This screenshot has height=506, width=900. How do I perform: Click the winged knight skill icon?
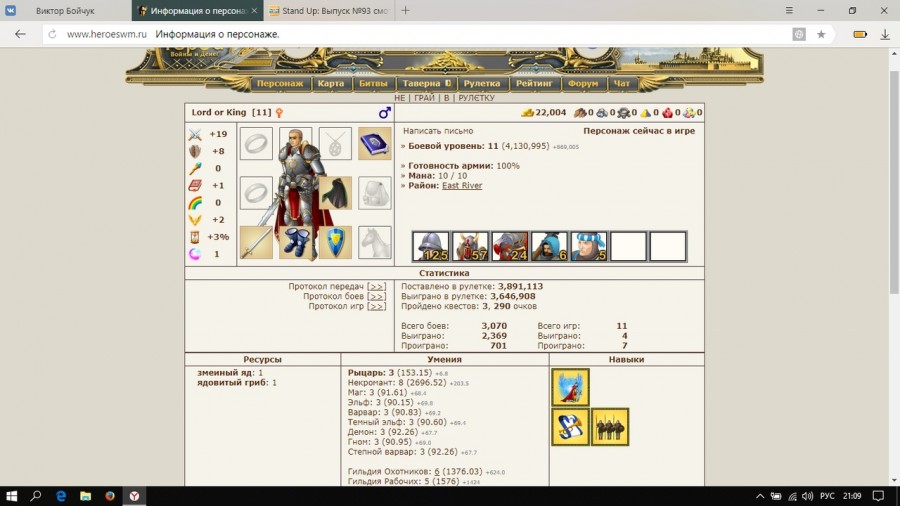[570, 387]
